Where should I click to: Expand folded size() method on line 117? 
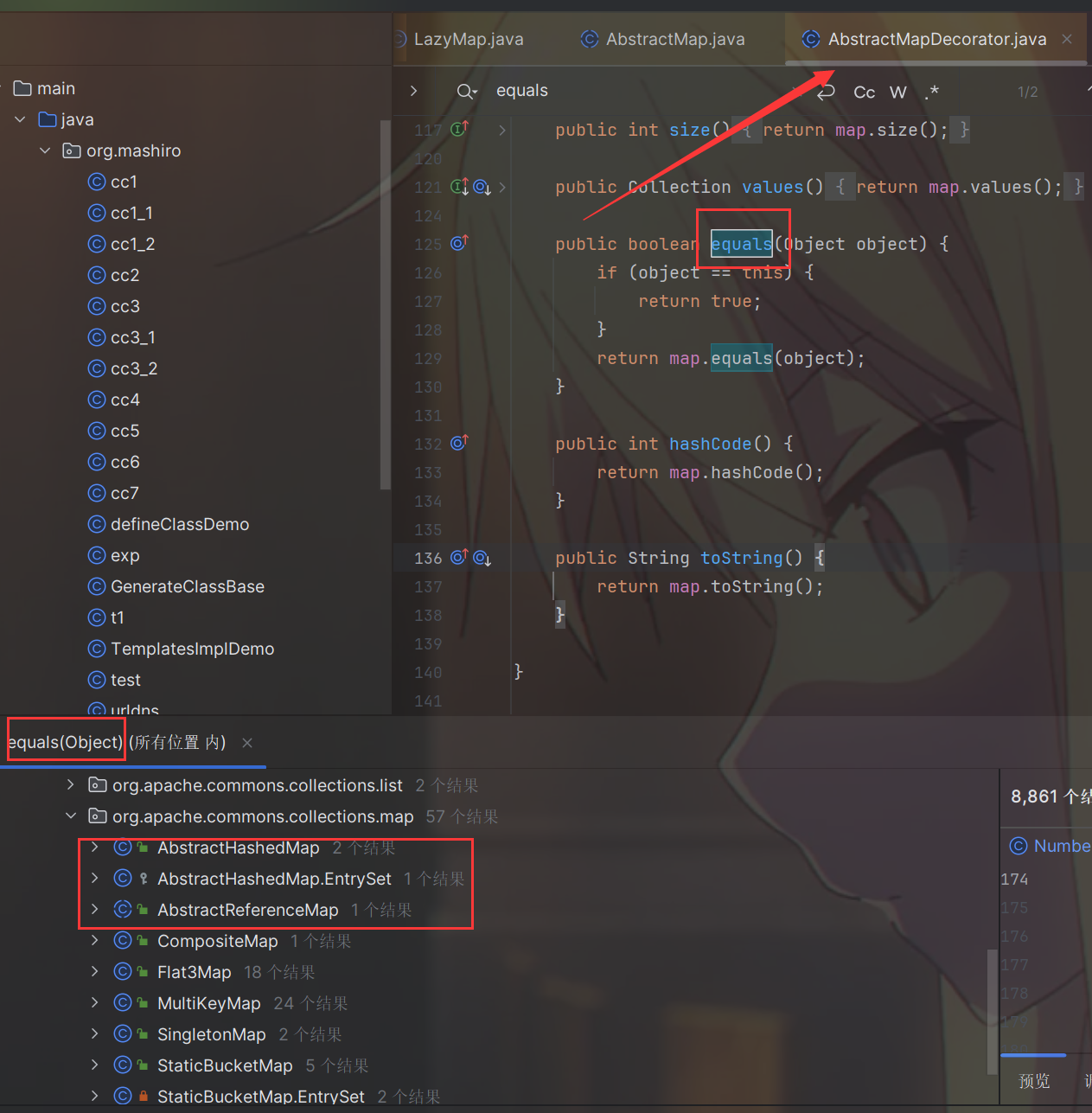click(502, 131)
